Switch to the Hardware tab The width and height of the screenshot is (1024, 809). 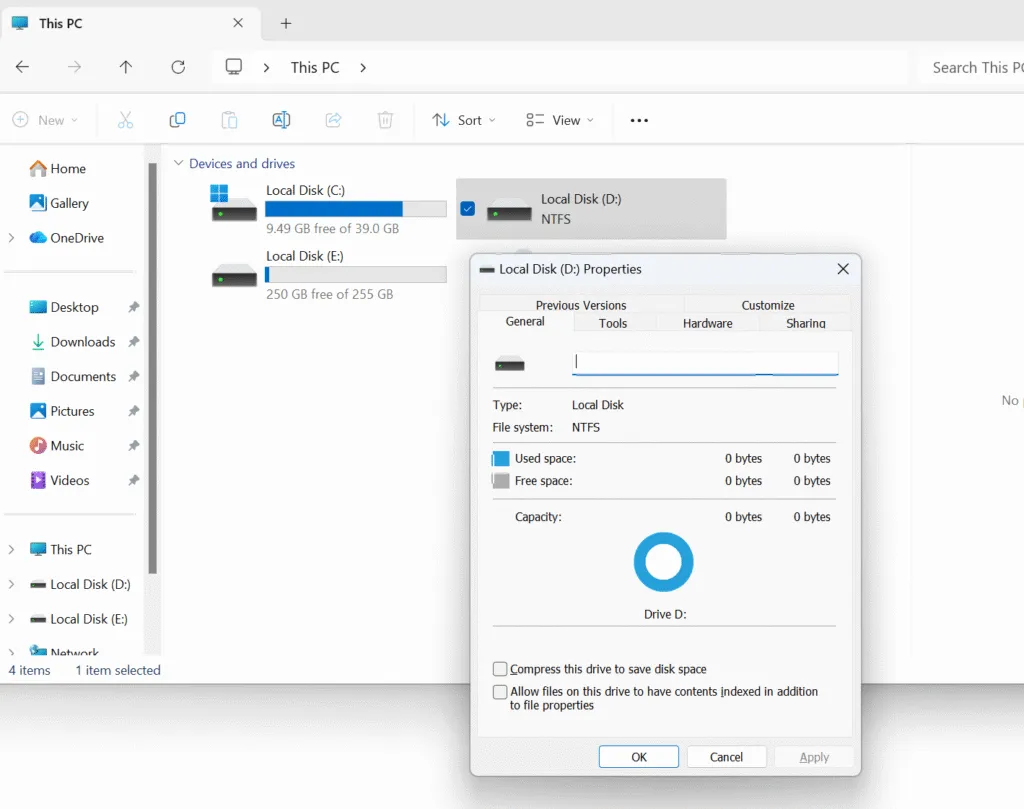click(707, 323)
